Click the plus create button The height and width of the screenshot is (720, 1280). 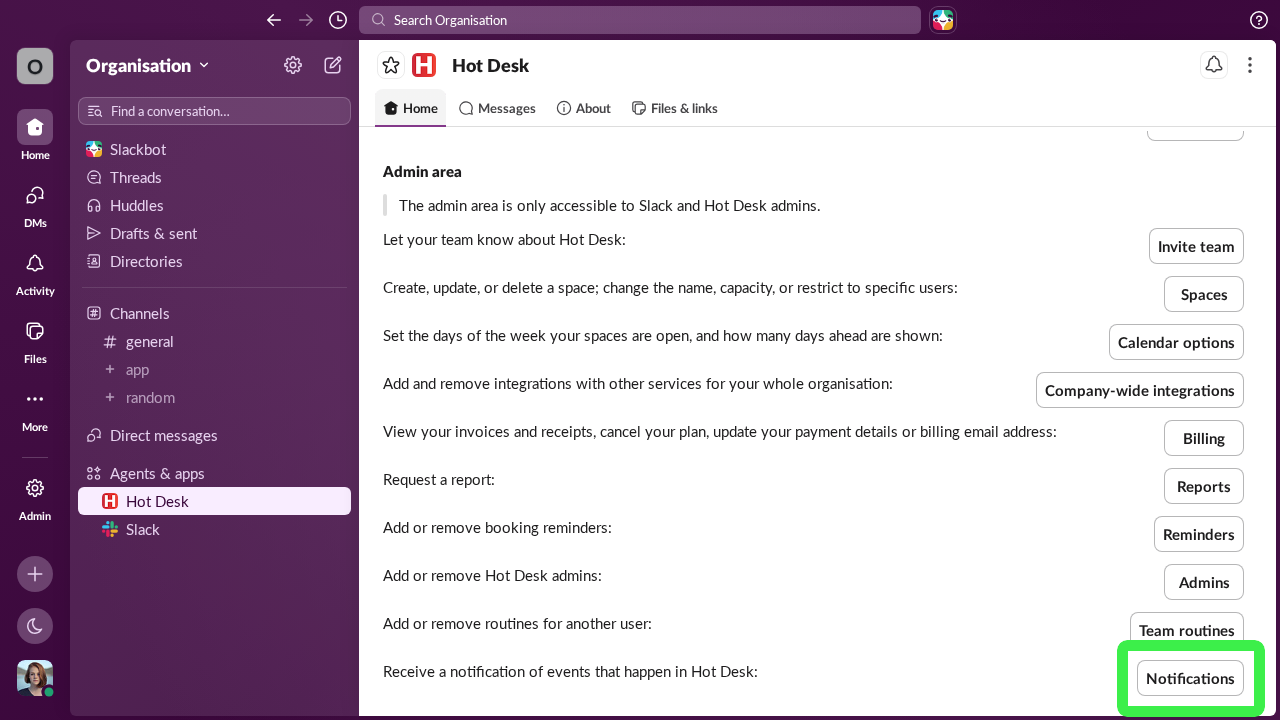click(x=35, y=574)
